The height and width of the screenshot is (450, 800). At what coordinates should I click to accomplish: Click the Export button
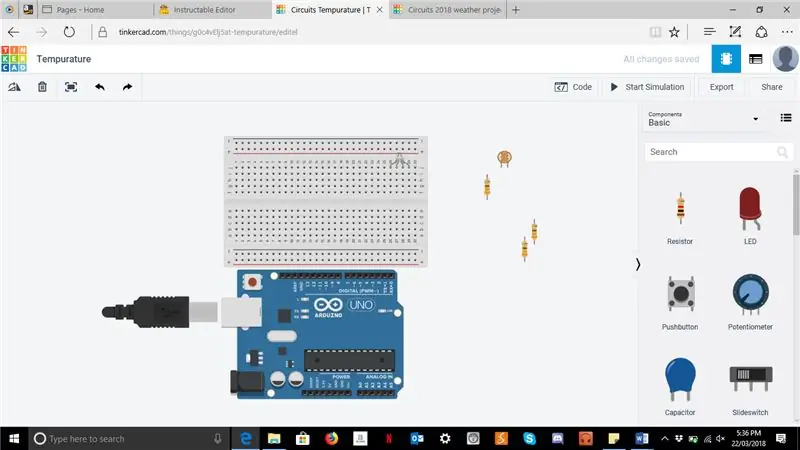click(721, 87)
